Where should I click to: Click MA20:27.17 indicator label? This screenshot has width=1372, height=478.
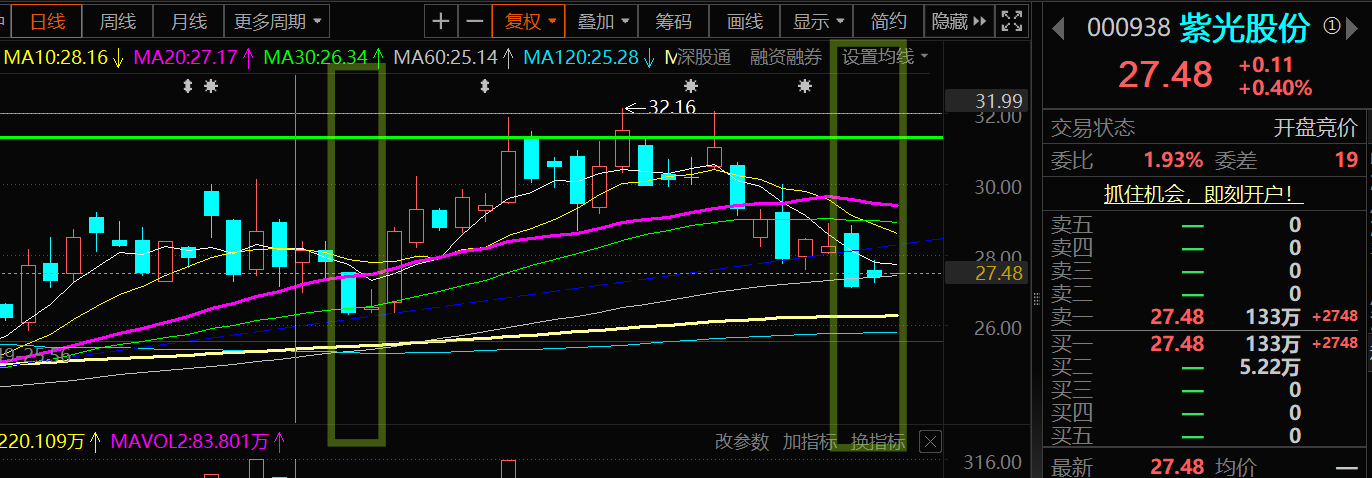click(194, 57)
